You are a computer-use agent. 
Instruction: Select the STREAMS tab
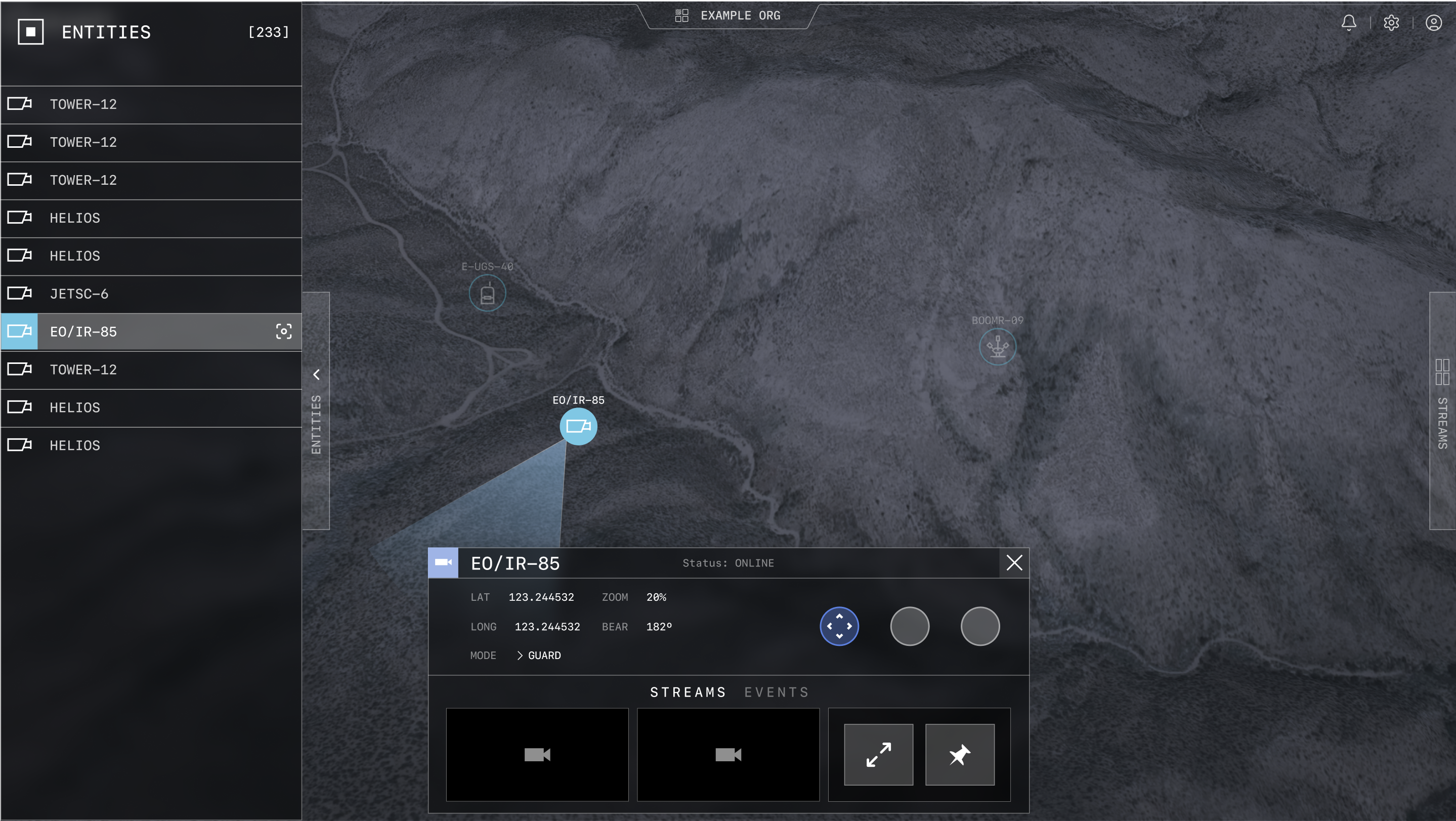pos(688,692)
